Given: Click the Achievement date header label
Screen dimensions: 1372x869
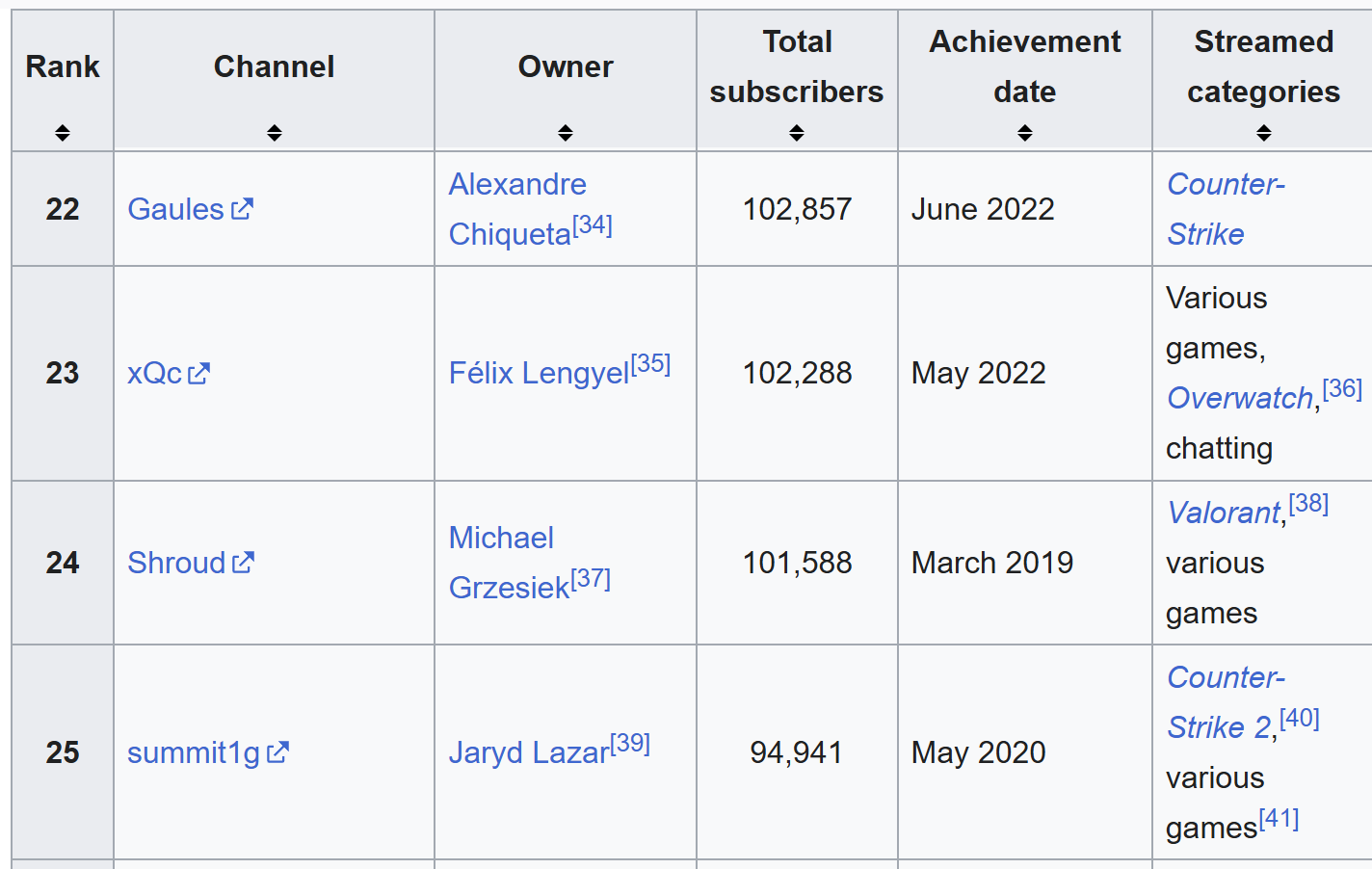Looking at the screenshot, I should click(1025, 66).
